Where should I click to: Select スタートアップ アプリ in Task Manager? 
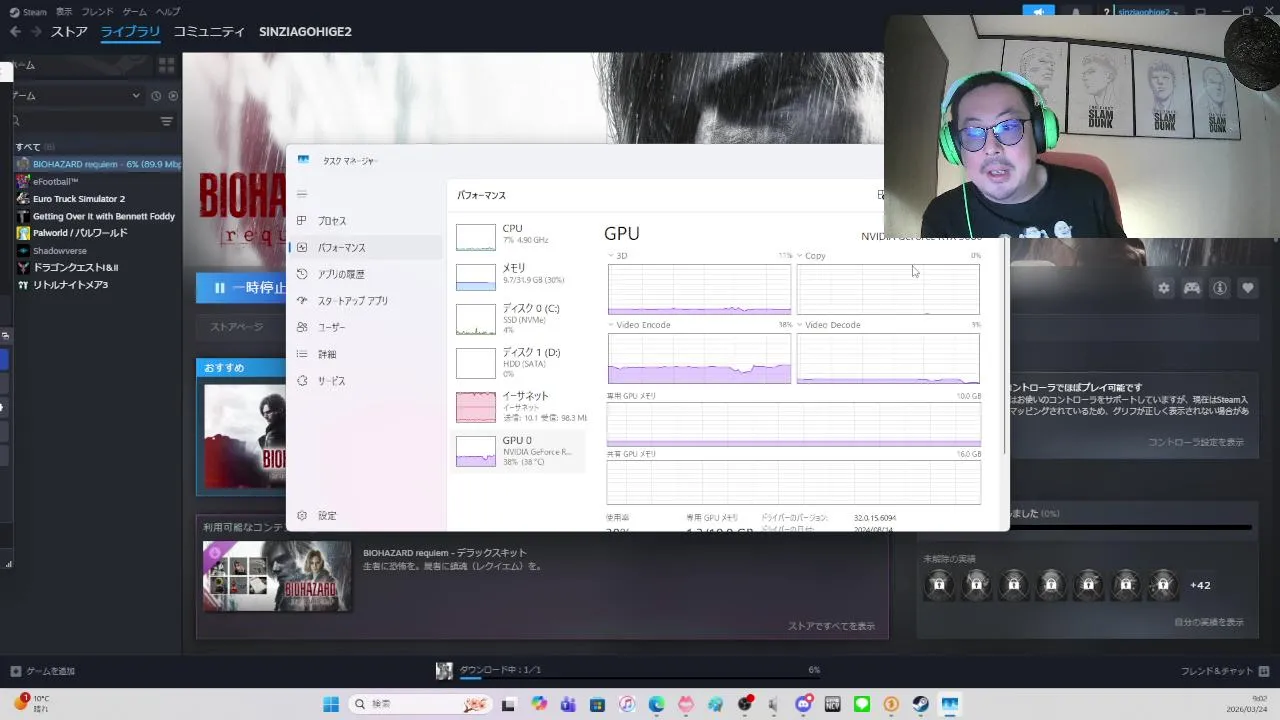[x=366, y=301]
